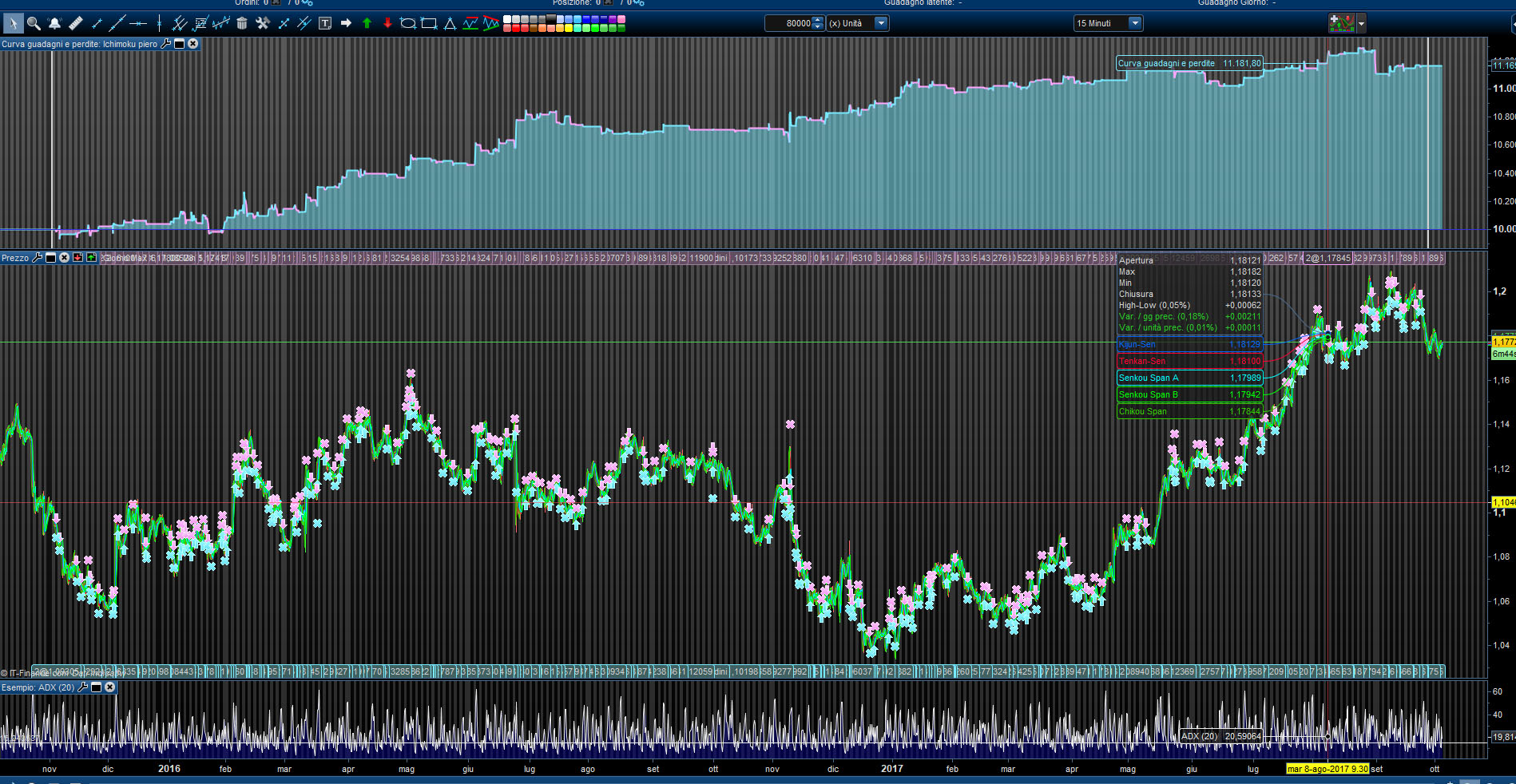Expand the arrow beside the indicator button
The width and height of the screenshot is (1516, 784).
click(x=1362, y=24)
